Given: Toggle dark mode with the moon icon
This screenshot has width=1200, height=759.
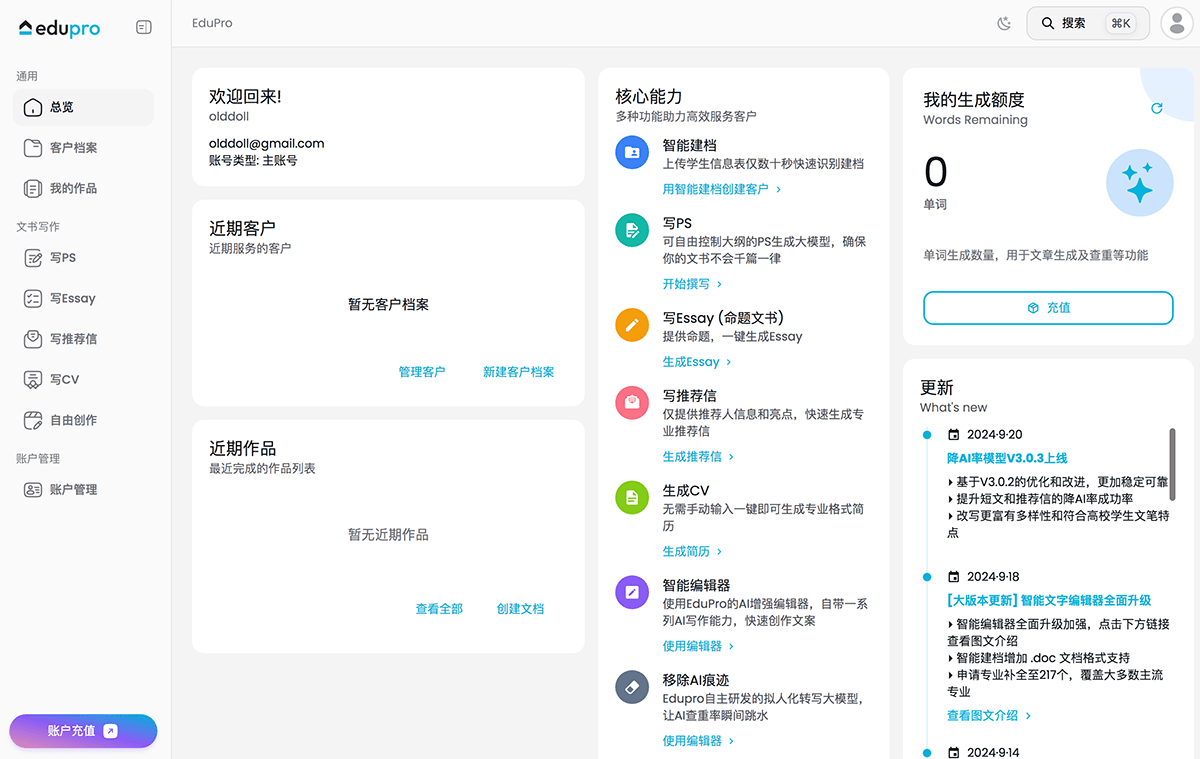Looking at the screenshot, I should pos(1004,23).
